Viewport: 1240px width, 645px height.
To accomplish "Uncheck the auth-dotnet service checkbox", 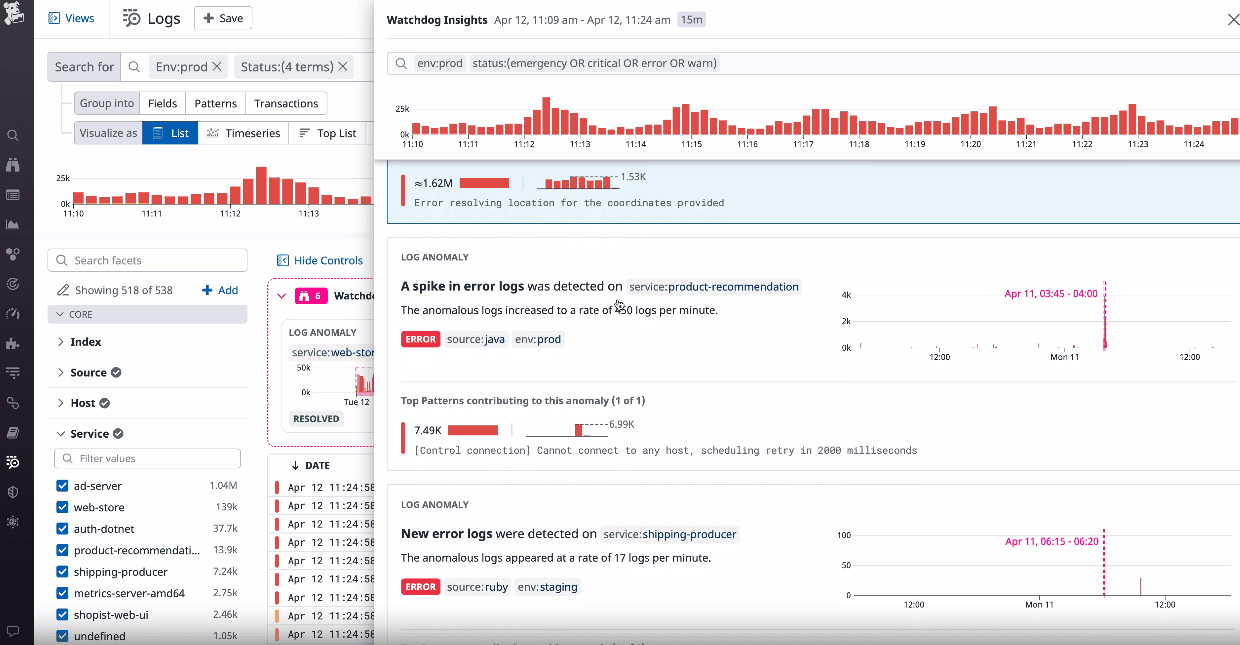I will (x=62, y=529).
